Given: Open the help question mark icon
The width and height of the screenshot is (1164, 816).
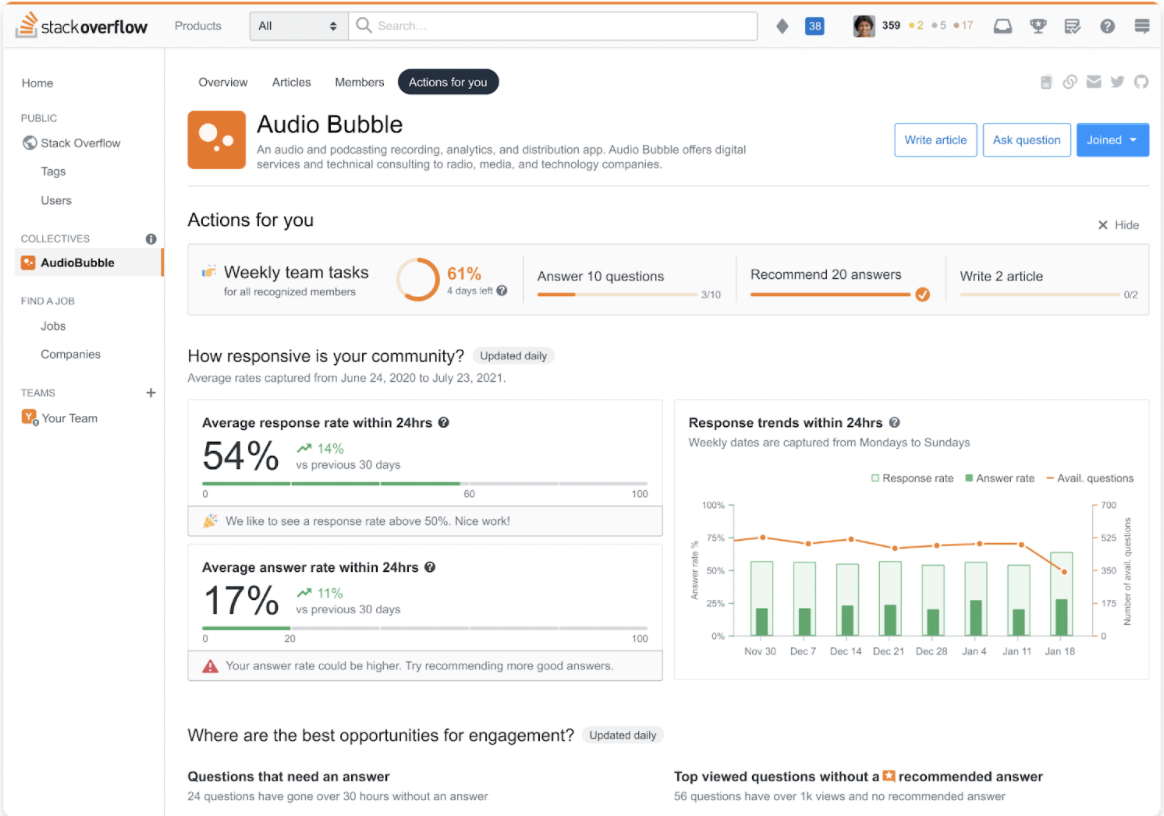Looking at the screenshot, I should coord(1107,26).
